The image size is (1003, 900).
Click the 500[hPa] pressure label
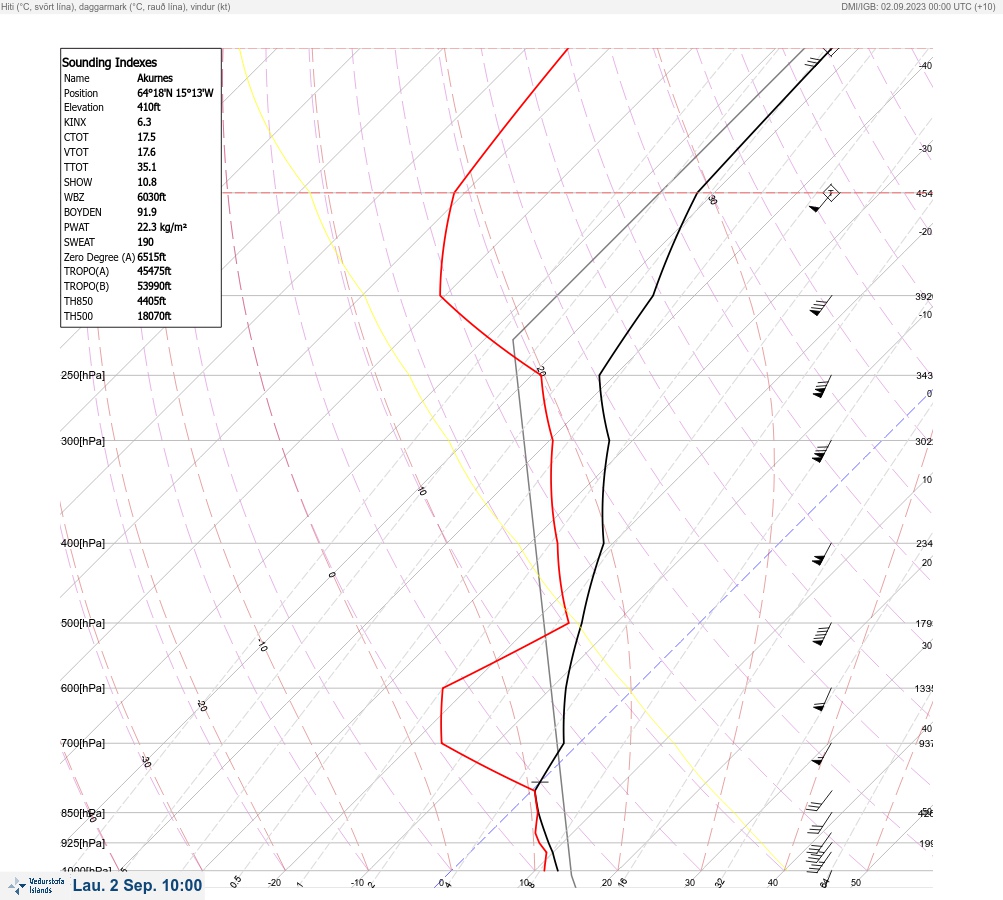coord(83,623)
